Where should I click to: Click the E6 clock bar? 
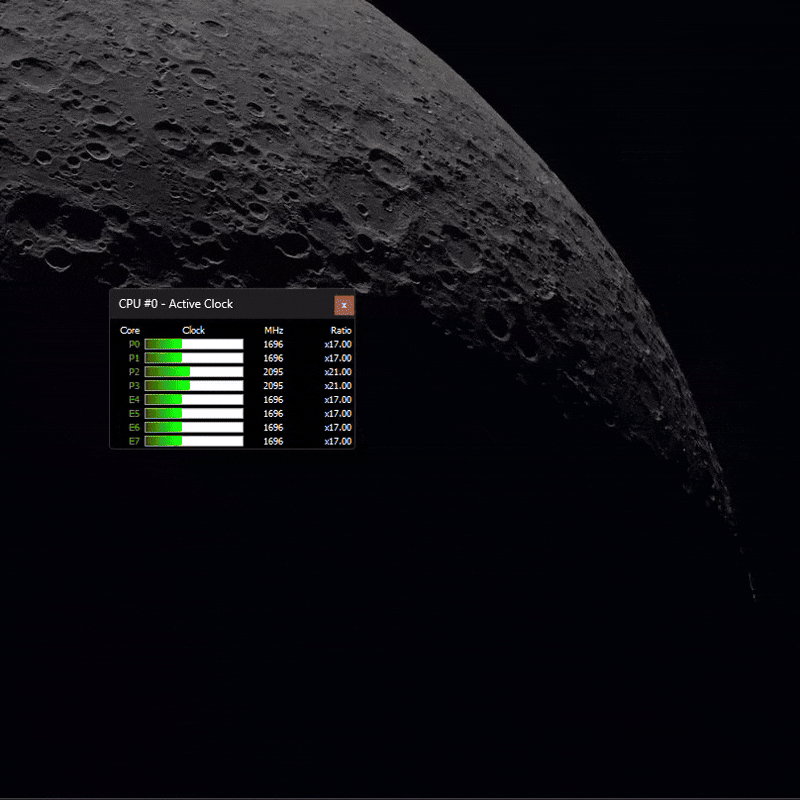(x=194, y=428)
